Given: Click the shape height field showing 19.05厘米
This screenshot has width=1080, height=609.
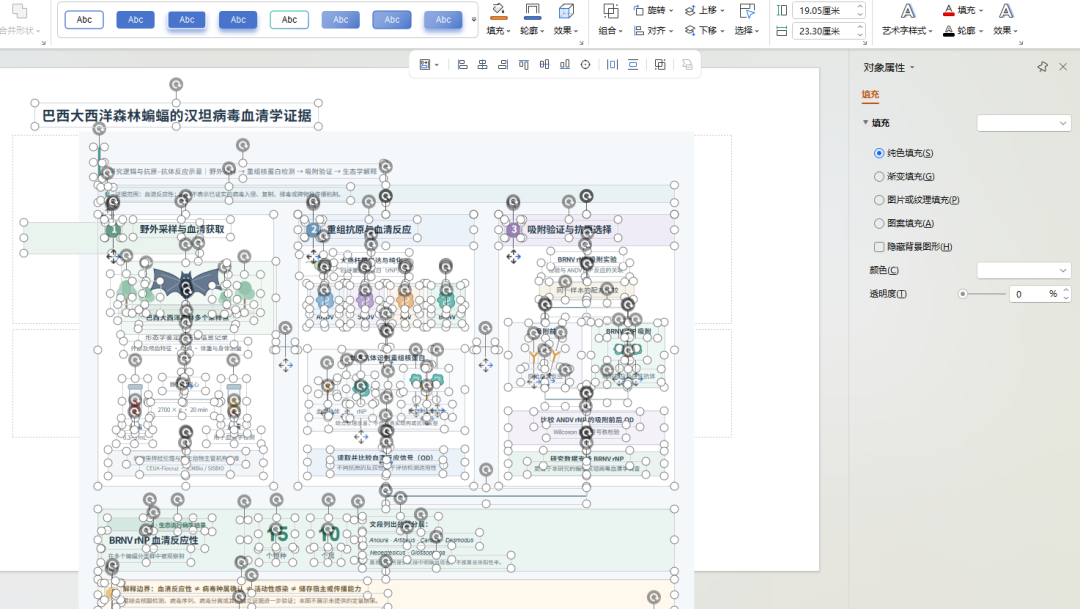Looking at the screenshot, I should (x=828, y=10).
